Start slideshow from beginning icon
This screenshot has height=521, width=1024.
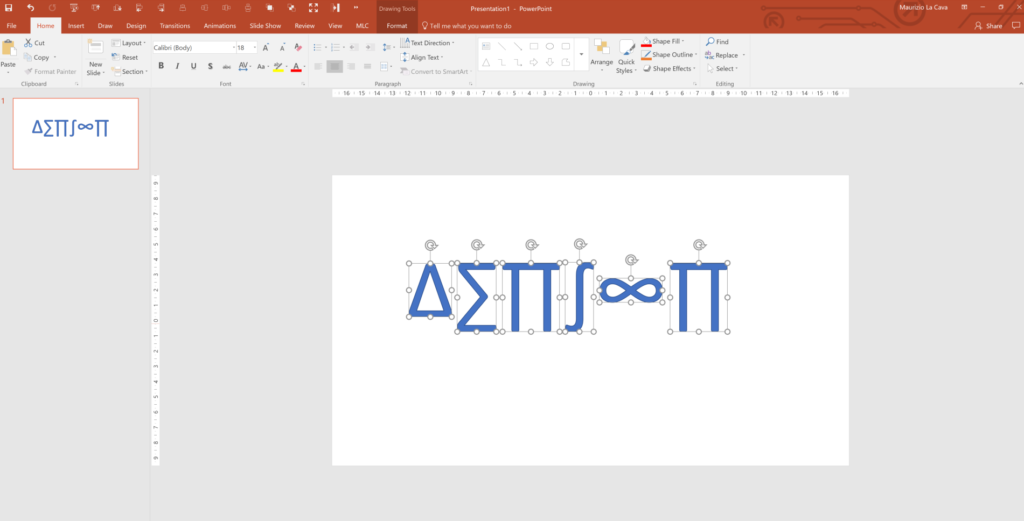coord(74,8)
